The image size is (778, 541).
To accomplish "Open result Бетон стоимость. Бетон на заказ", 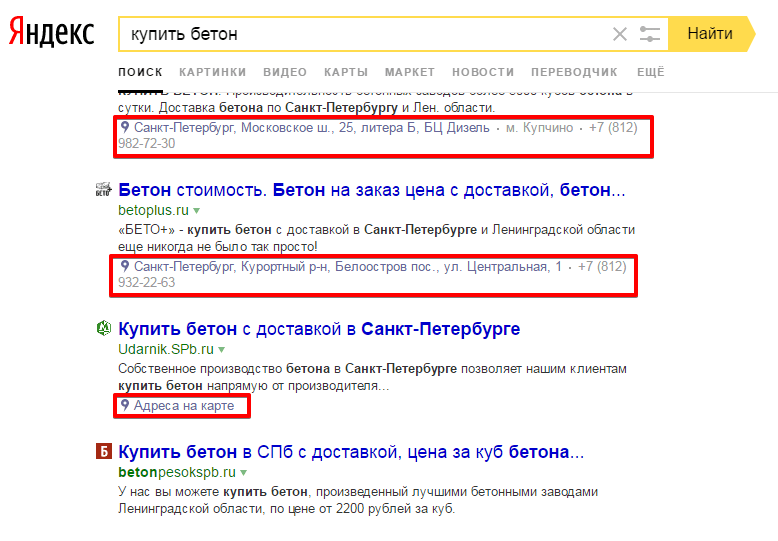I will click(x=372, y=190).
